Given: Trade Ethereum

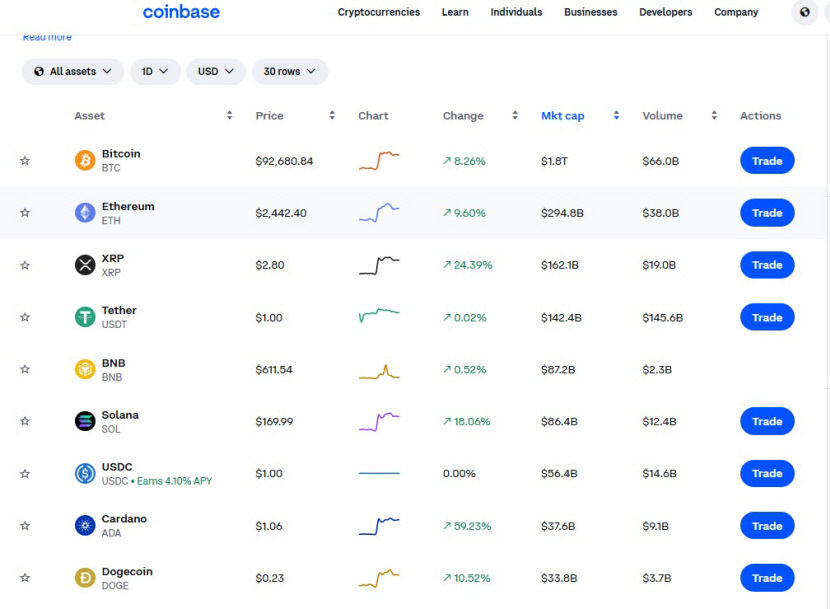Looking at the screenshot, I should coord(767,213).
